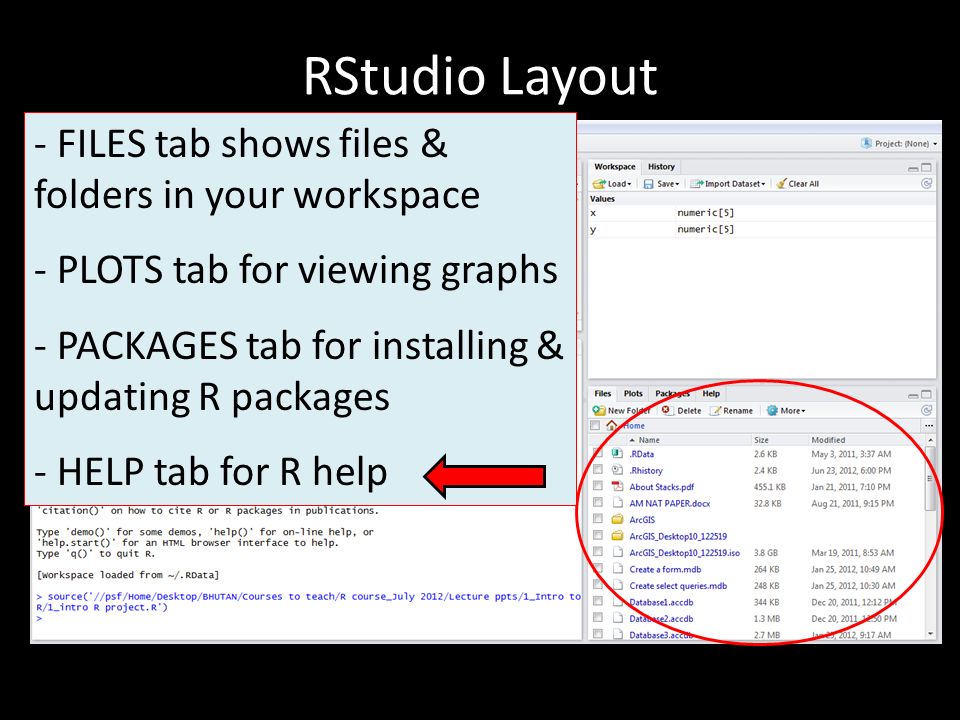Image resolution: width=960 pixels, height=720 pixels.
Task: Select the About Stacks.pdf checkbox
Action: coord(598,487)
